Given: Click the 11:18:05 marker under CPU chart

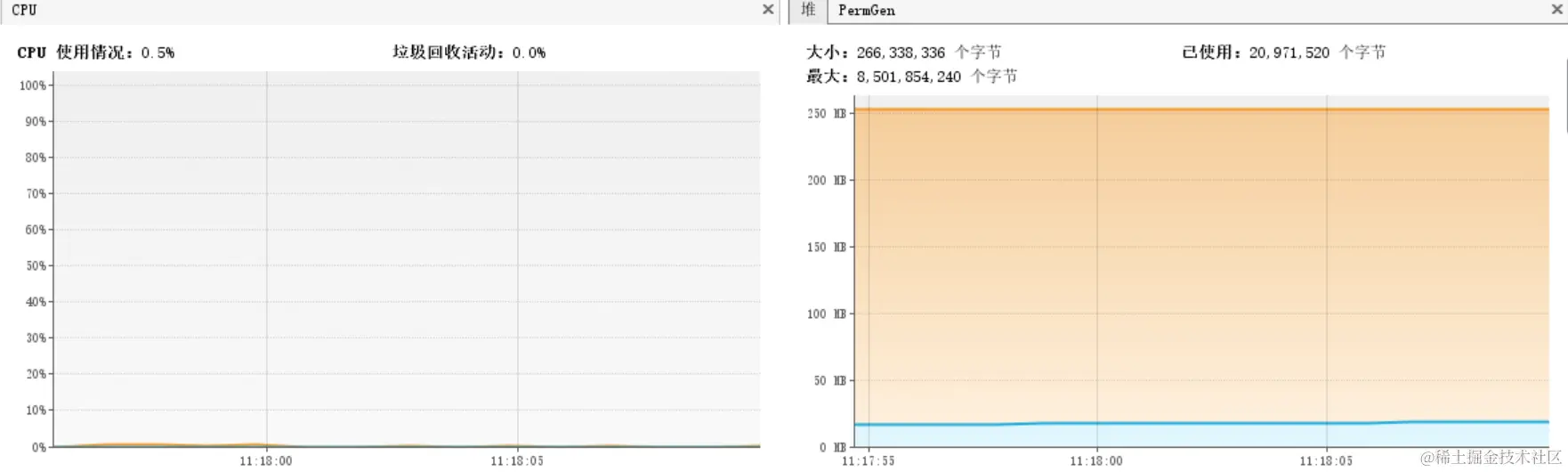Looking at the screenshot, I should (x=516, y=460).
